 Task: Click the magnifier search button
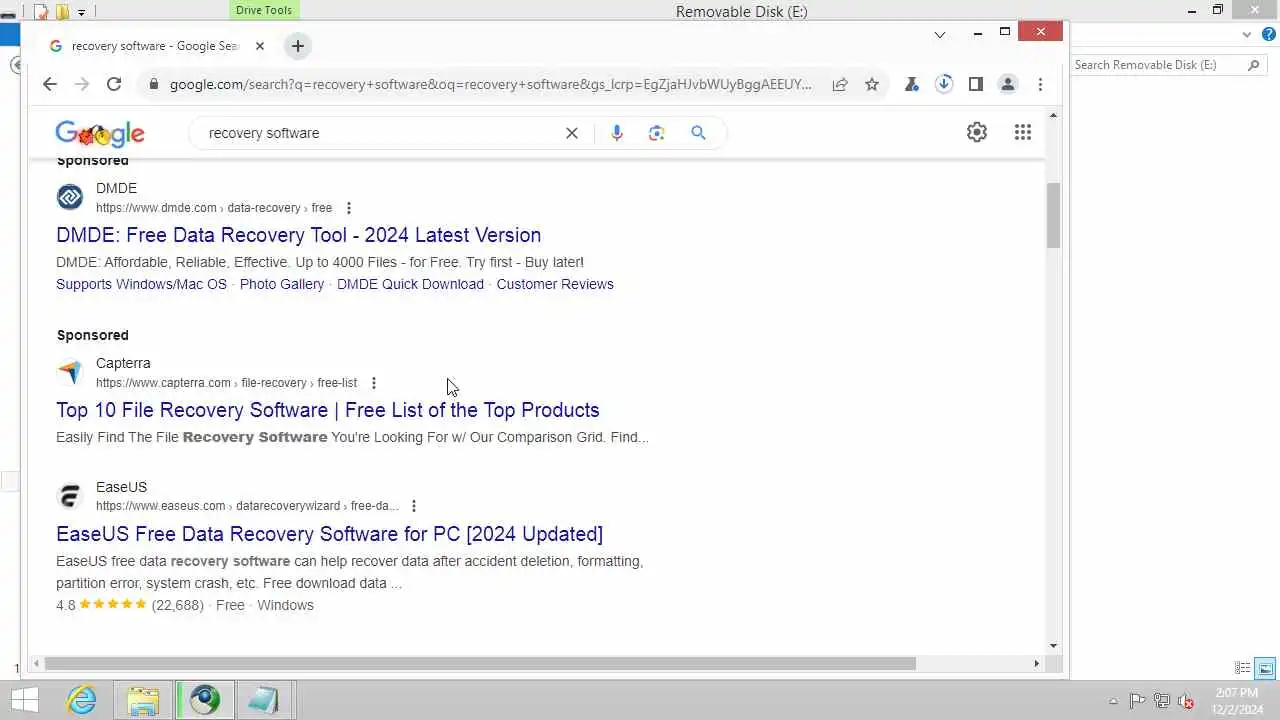[698, 133]
